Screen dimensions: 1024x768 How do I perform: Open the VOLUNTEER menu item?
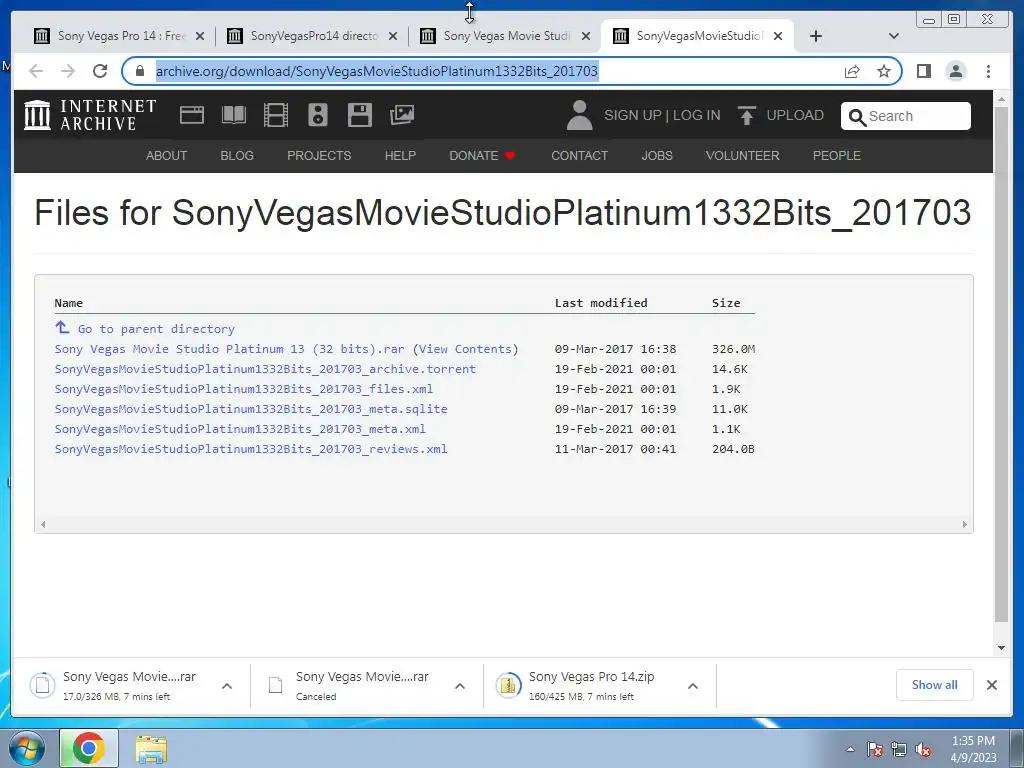743,155
